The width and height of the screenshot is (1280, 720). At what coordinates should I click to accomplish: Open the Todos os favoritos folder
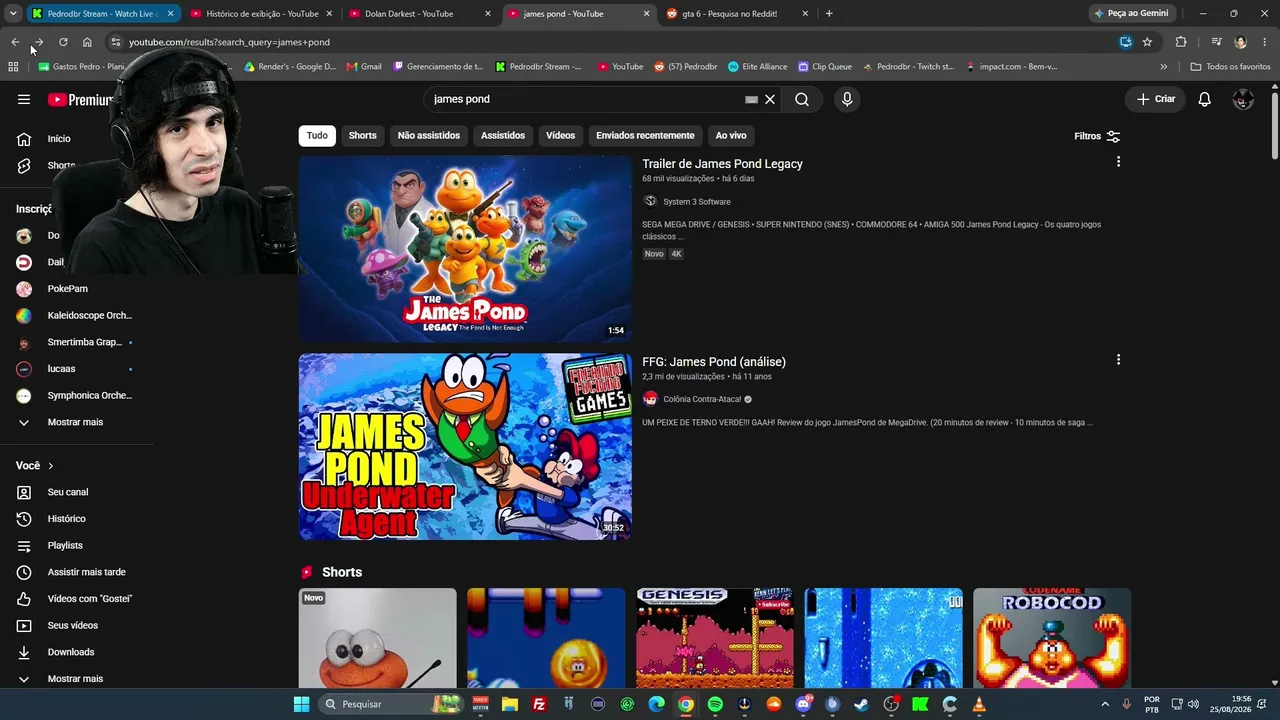click(x=1230, y=67)
